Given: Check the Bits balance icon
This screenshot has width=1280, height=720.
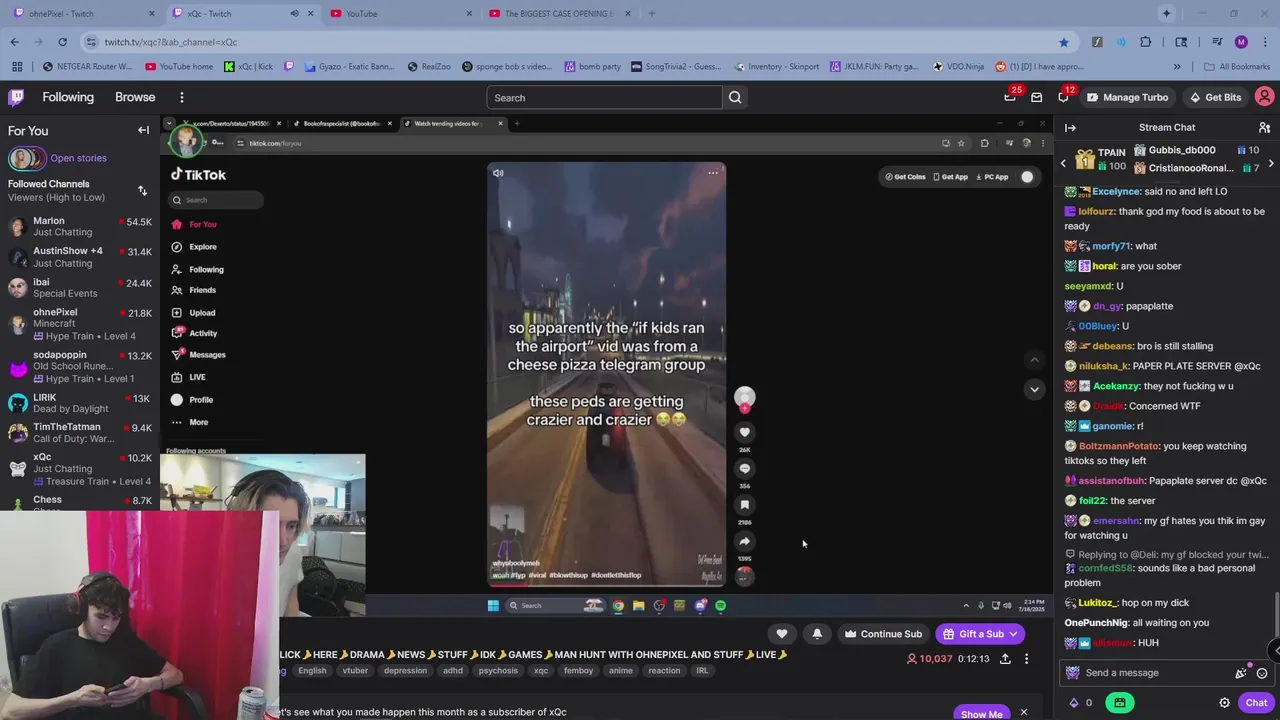Looking at the screenshot, I should (1074, 703).
